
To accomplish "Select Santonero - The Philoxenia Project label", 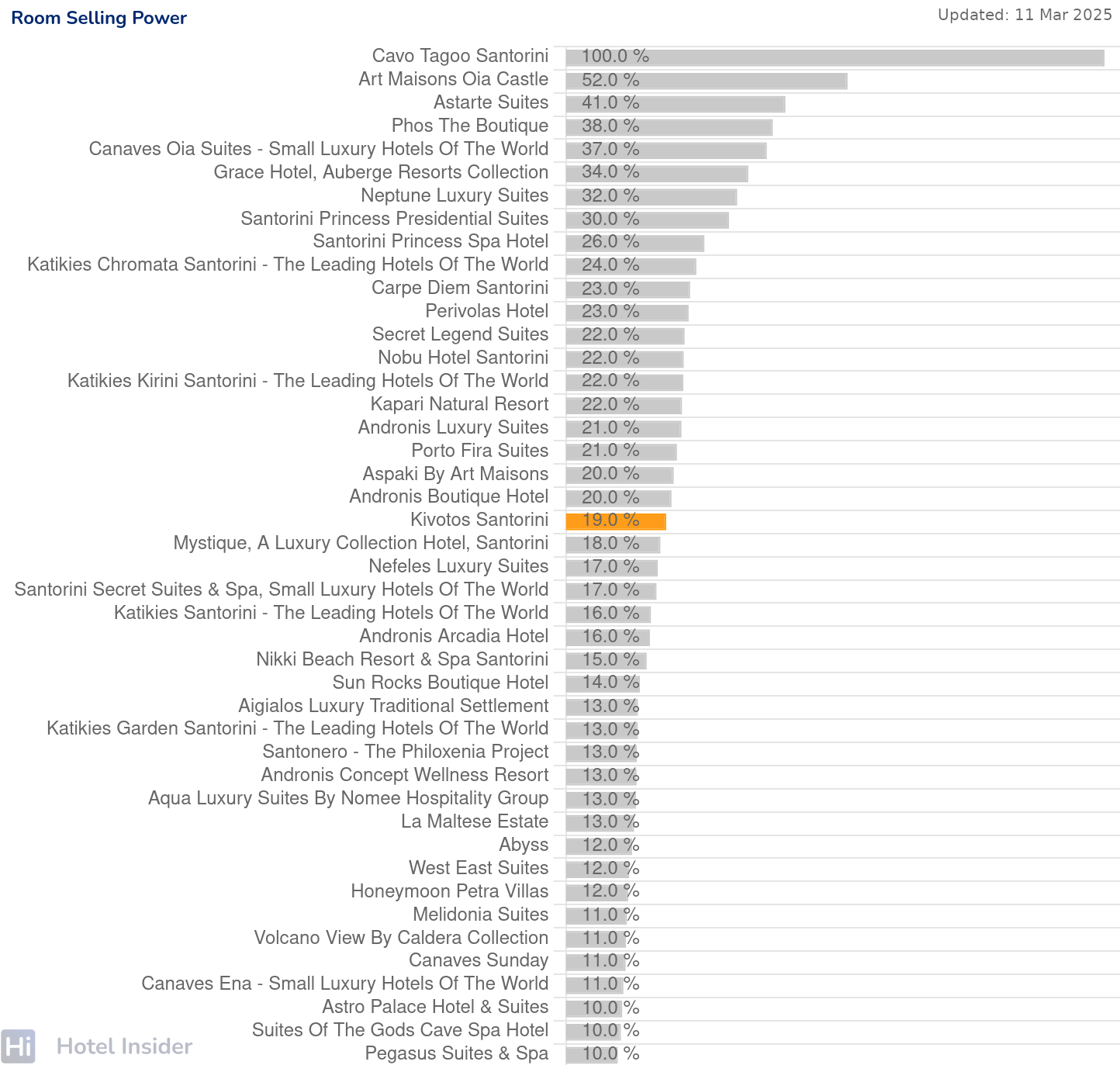I will click(x=405, y=752).
